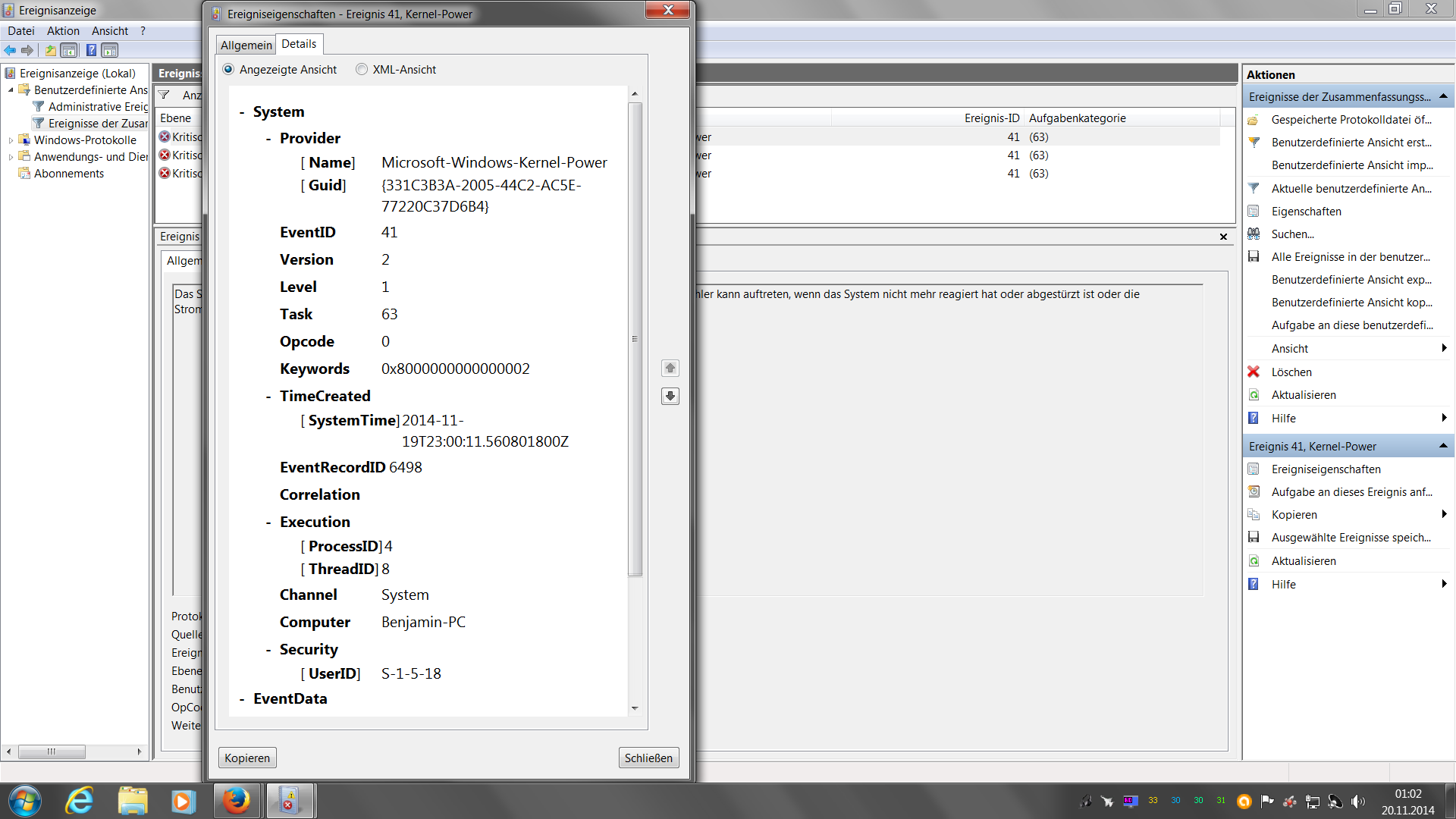This screenshot has height=819, width=1456.
Task: Click the red Löschen X icon
Action: click(1254, 372)
